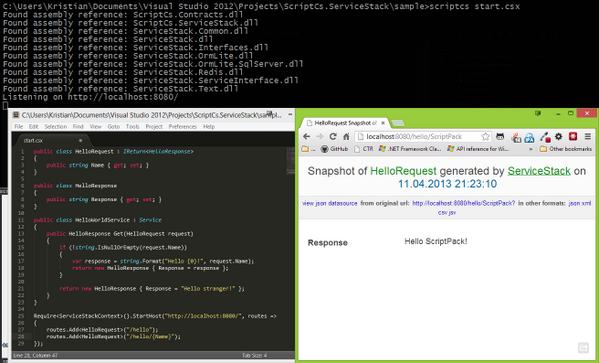Open the black gear extension icon
599x363 pixels.
point(559,136)
